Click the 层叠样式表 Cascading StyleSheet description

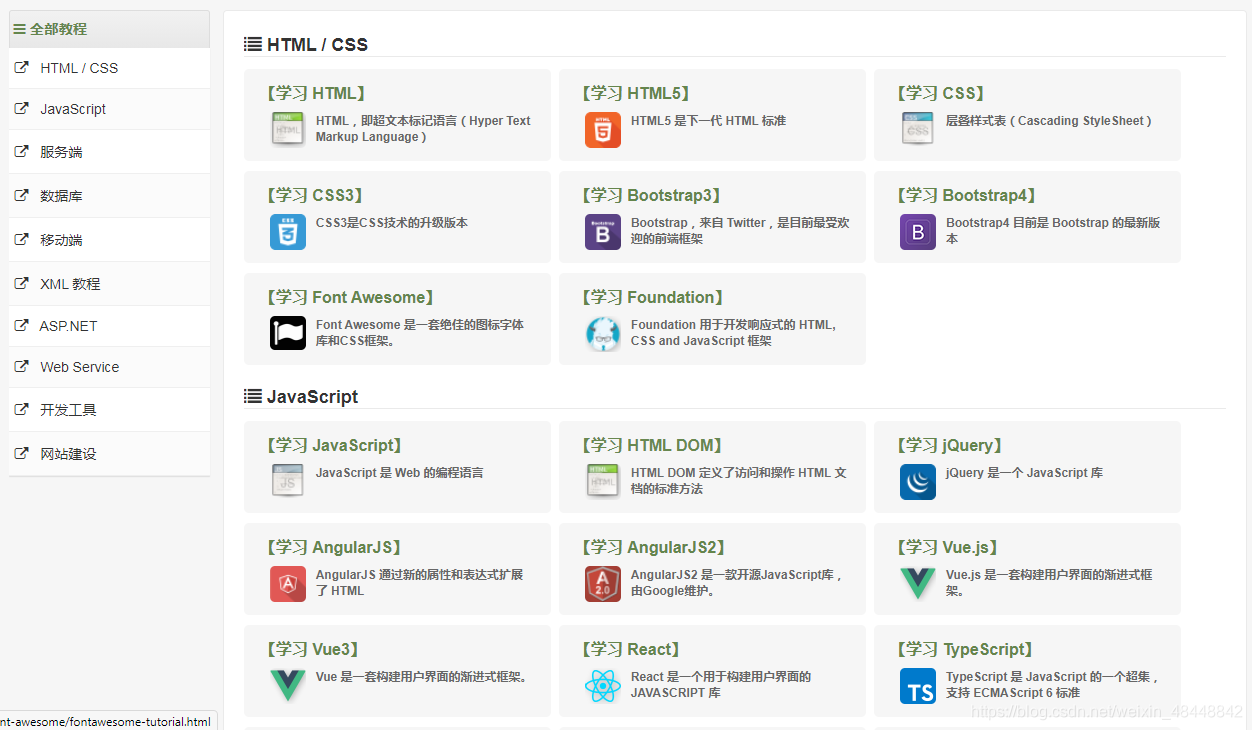coord(1049,120)
